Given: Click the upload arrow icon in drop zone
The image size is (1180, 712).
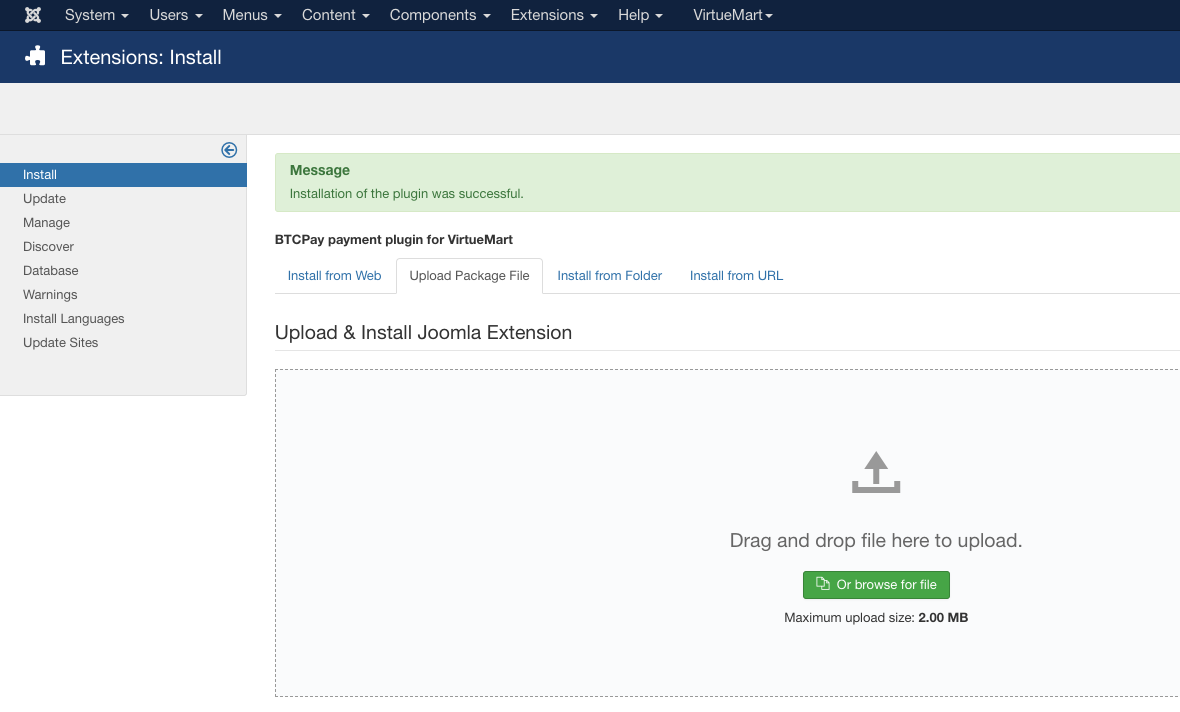Looking at the screenshot, I should [x=876, y=472].
